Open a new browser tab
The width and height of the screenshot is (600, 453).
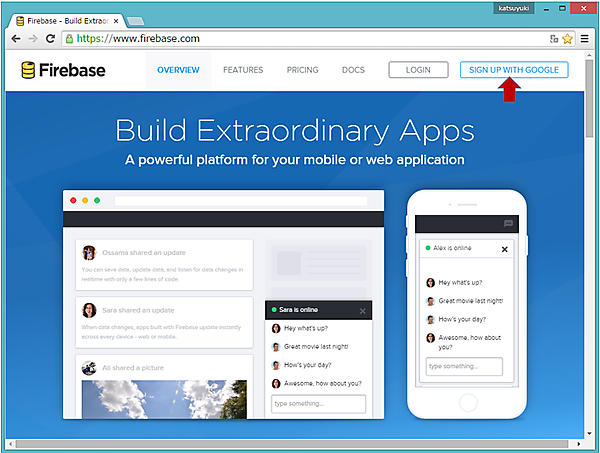click(135, 21)
